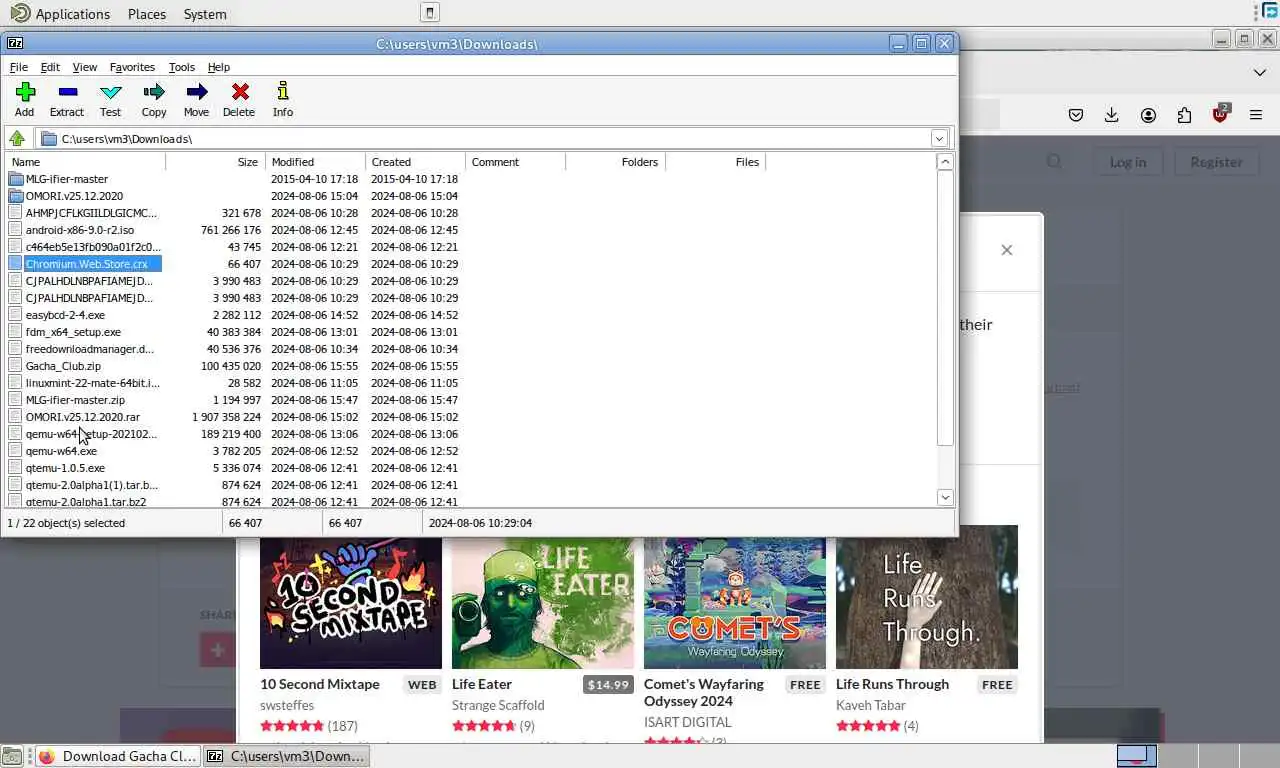Click the file list vertical scrollbar thumb

945,308
